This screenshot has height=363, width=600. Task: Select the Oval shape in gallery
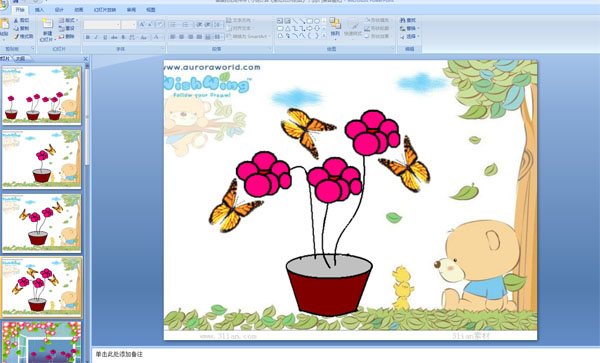317,21
